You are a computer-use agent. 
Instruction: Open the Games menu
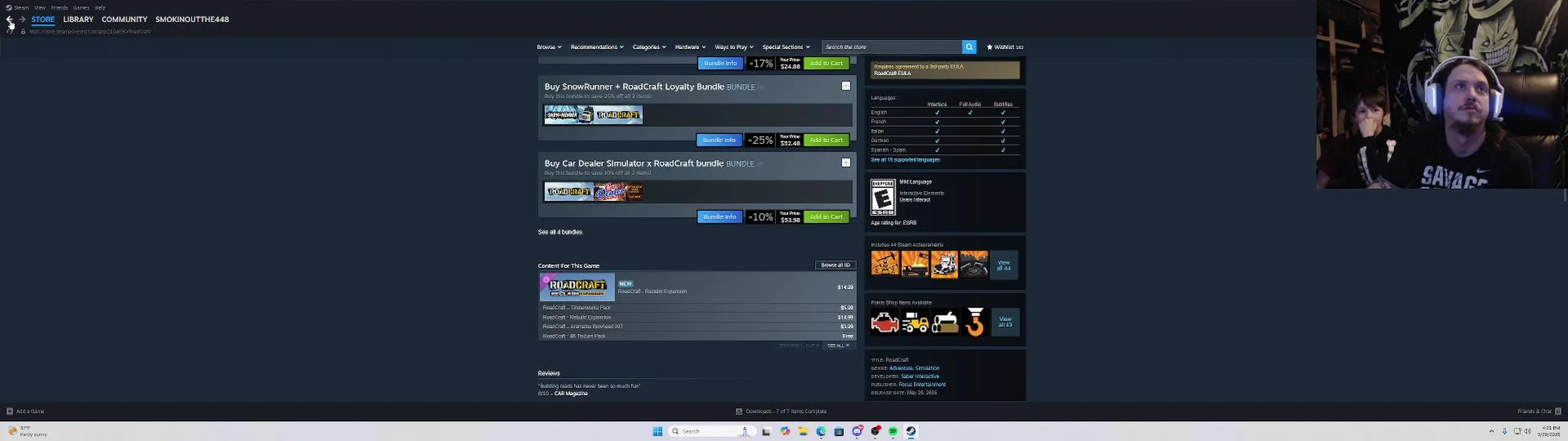click(81, 7)
